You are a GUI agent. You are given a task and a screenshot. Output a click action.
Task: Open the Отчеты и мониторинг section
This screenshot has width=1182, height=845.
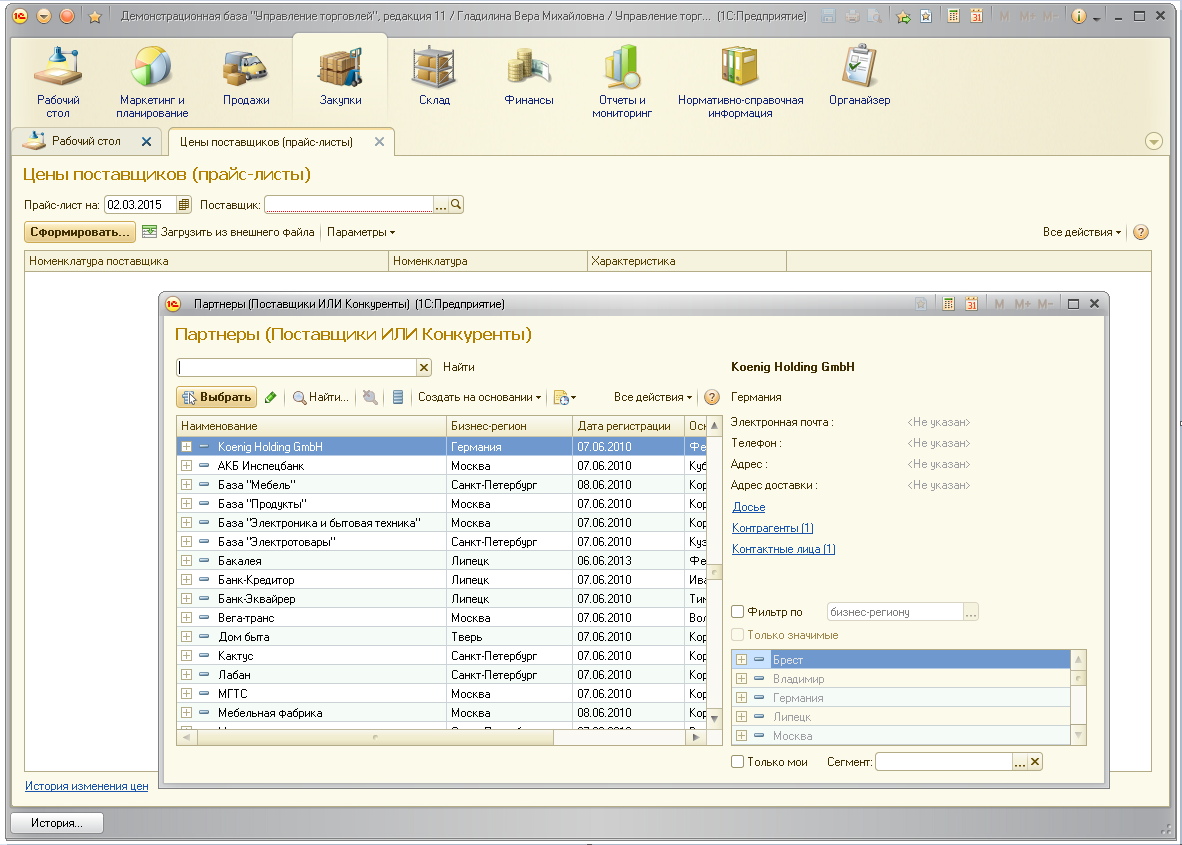622,81
